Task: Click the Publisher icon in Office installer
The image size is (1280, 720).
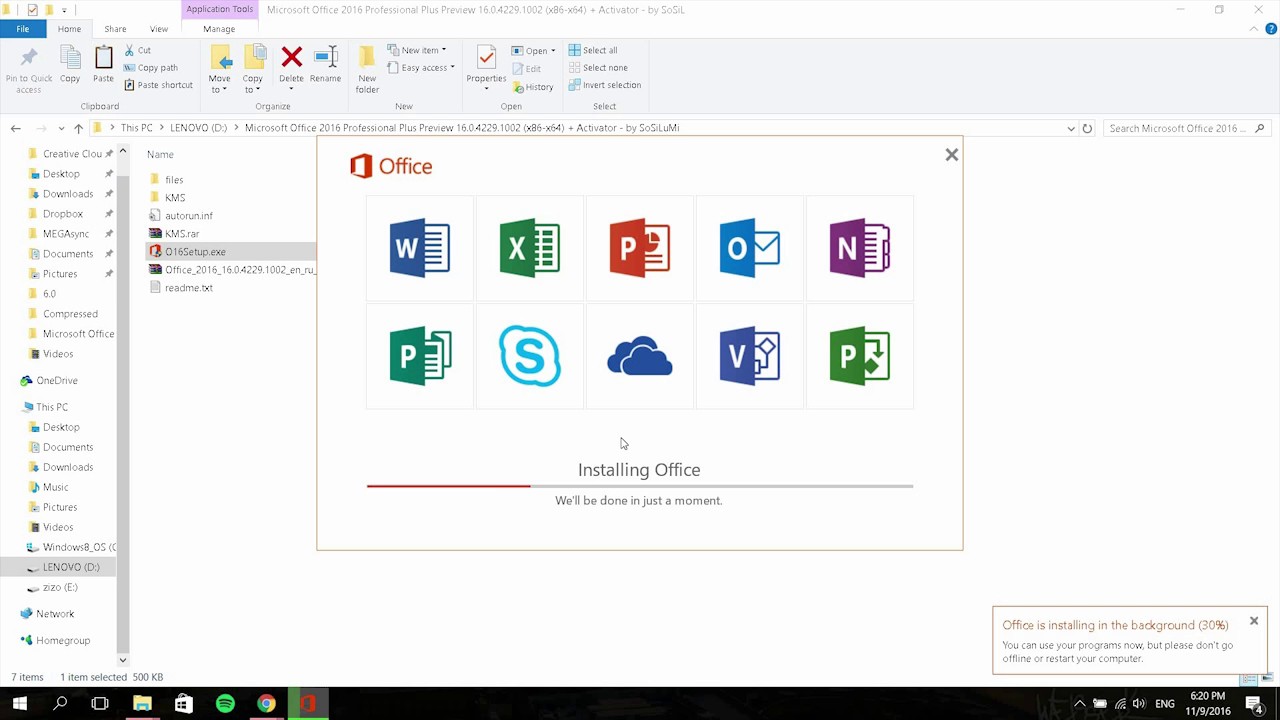Action: coord(420,356)
